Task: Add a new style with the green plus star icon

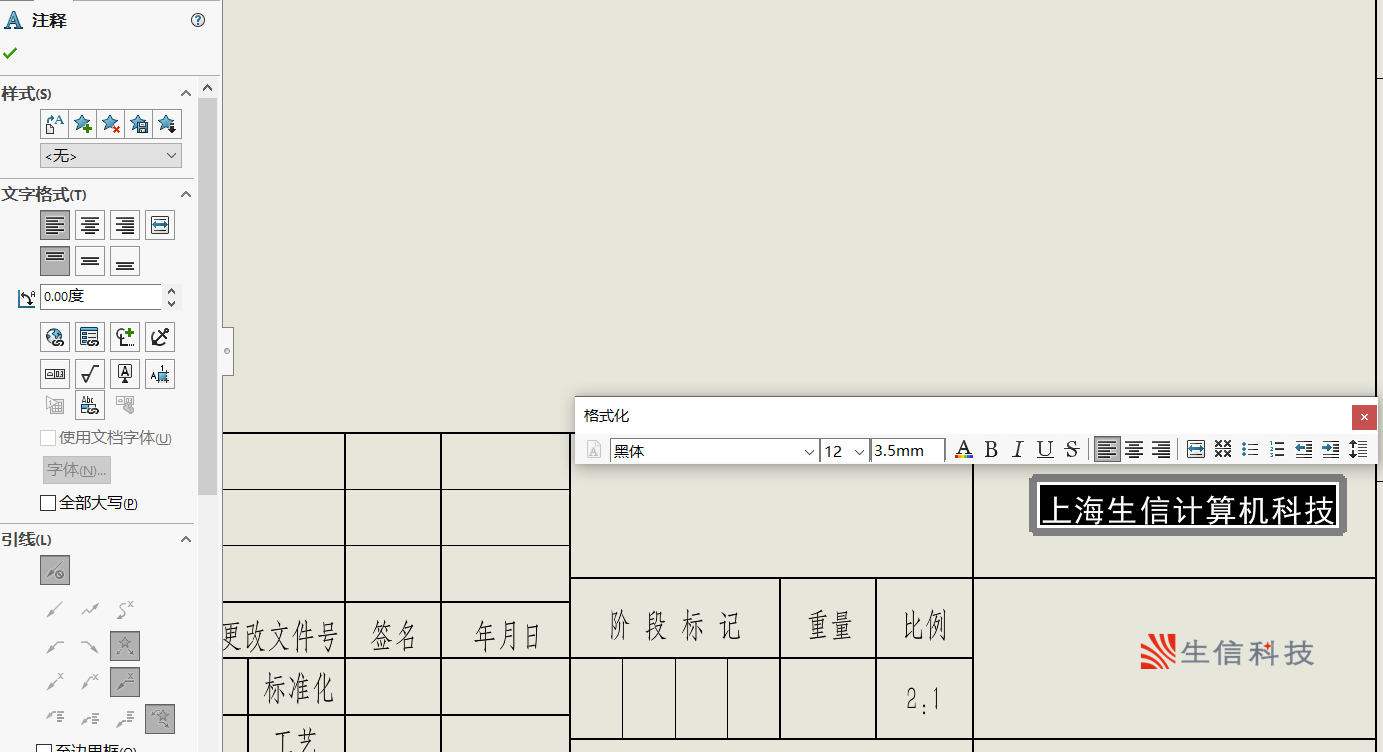Action: [x=83, y=124]
